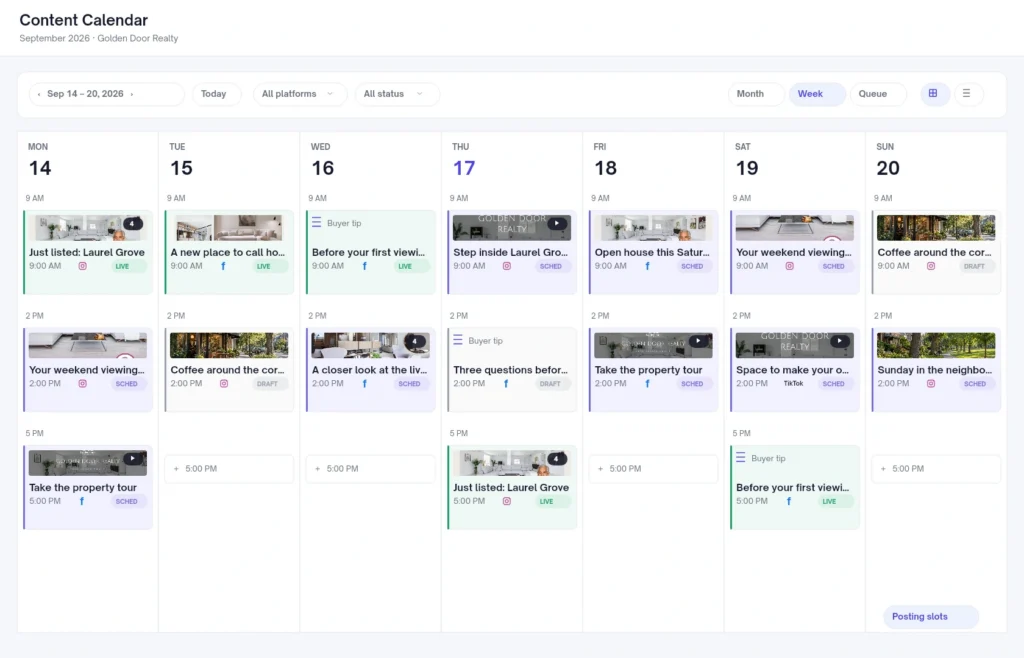Open Thursday's 'Step inside Laurel Grove' title
Image resolution: width=1024 pixels, height=658 pixels.
point(511,252)
